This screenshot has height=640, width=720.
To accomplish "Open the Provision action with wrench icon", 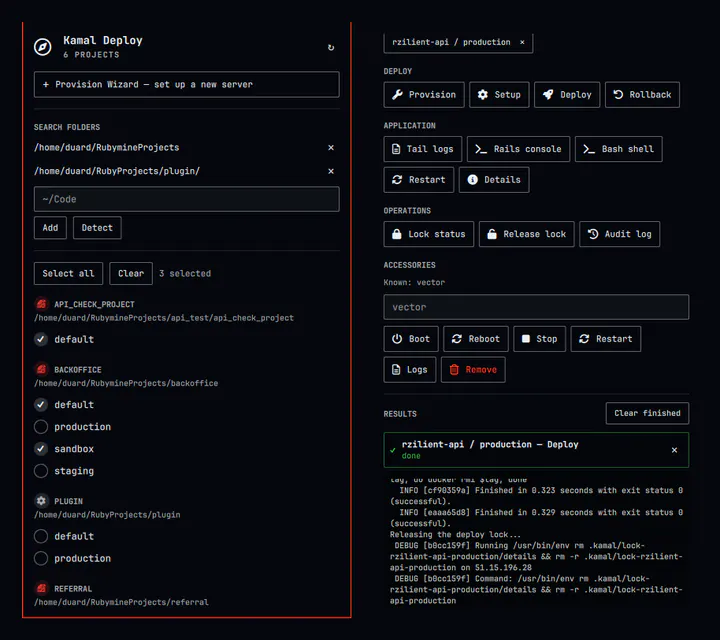I will (424, 95).
